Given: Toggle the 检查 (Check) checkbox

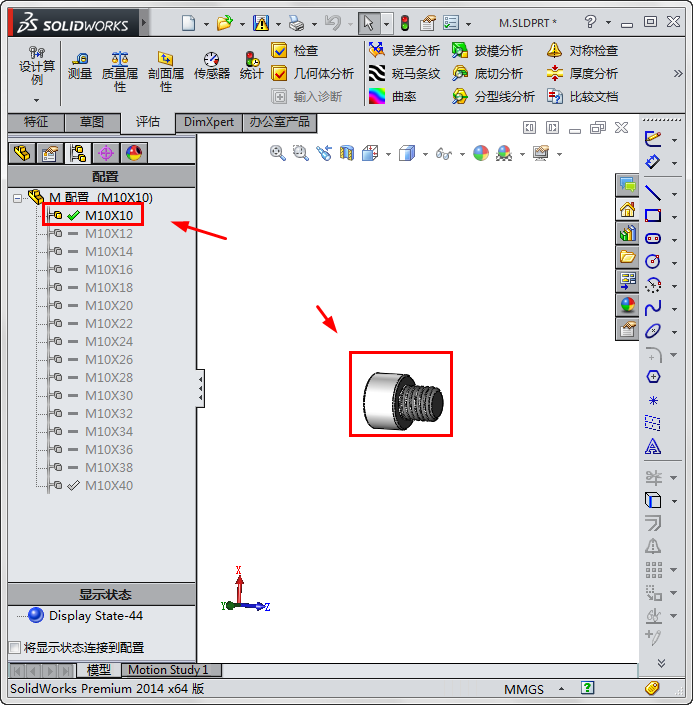Looking at the screenshot, I should click(280, 50).
